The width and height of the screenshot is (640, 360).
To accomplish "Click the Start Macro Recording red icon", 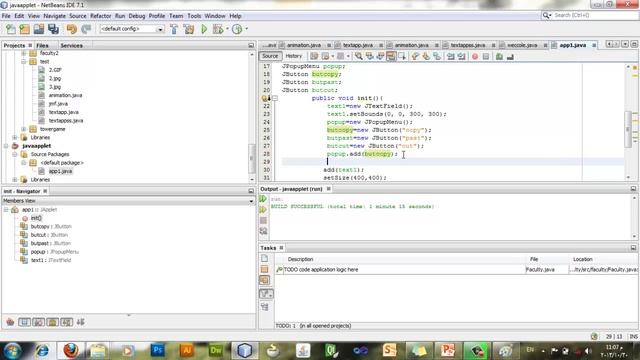I will 475,56.
